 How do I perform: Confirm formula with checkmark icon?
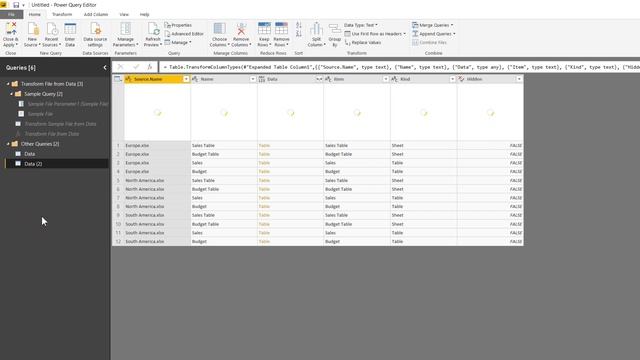point(136,67)
